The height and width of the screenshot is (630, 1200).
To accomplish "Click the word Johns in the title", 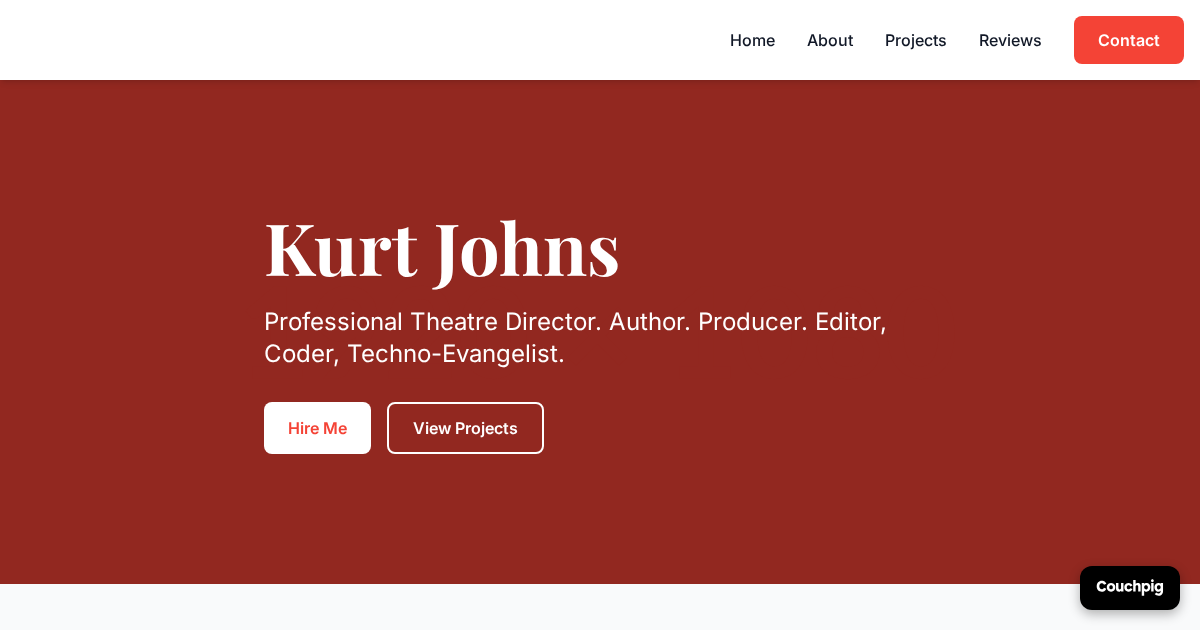I will coord(526,249).
